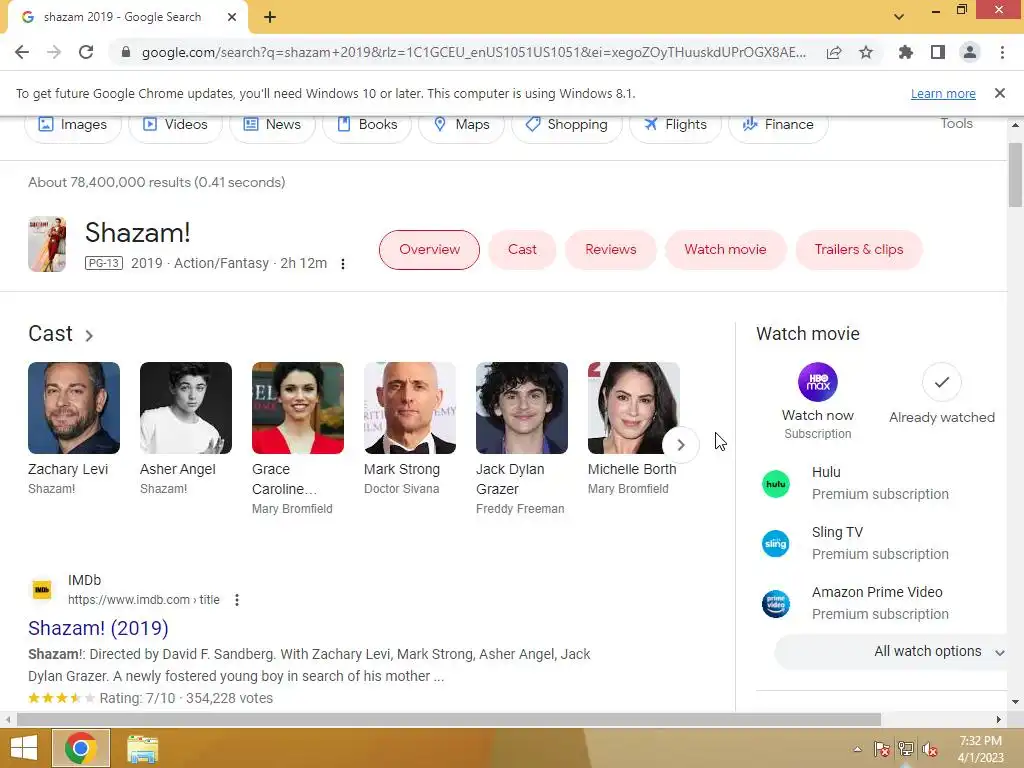Mark movie as Already watched
The image size is (1024, 768).
[x=942, y=382]
